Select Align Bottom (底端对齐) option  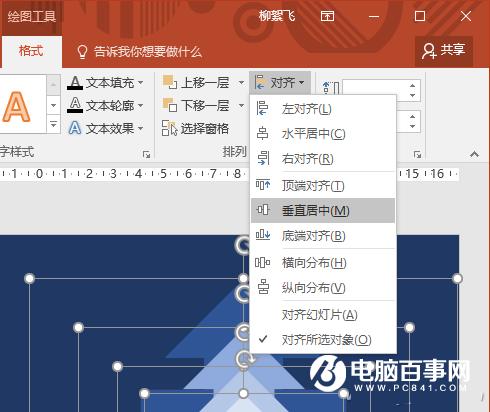click(323, 236)
